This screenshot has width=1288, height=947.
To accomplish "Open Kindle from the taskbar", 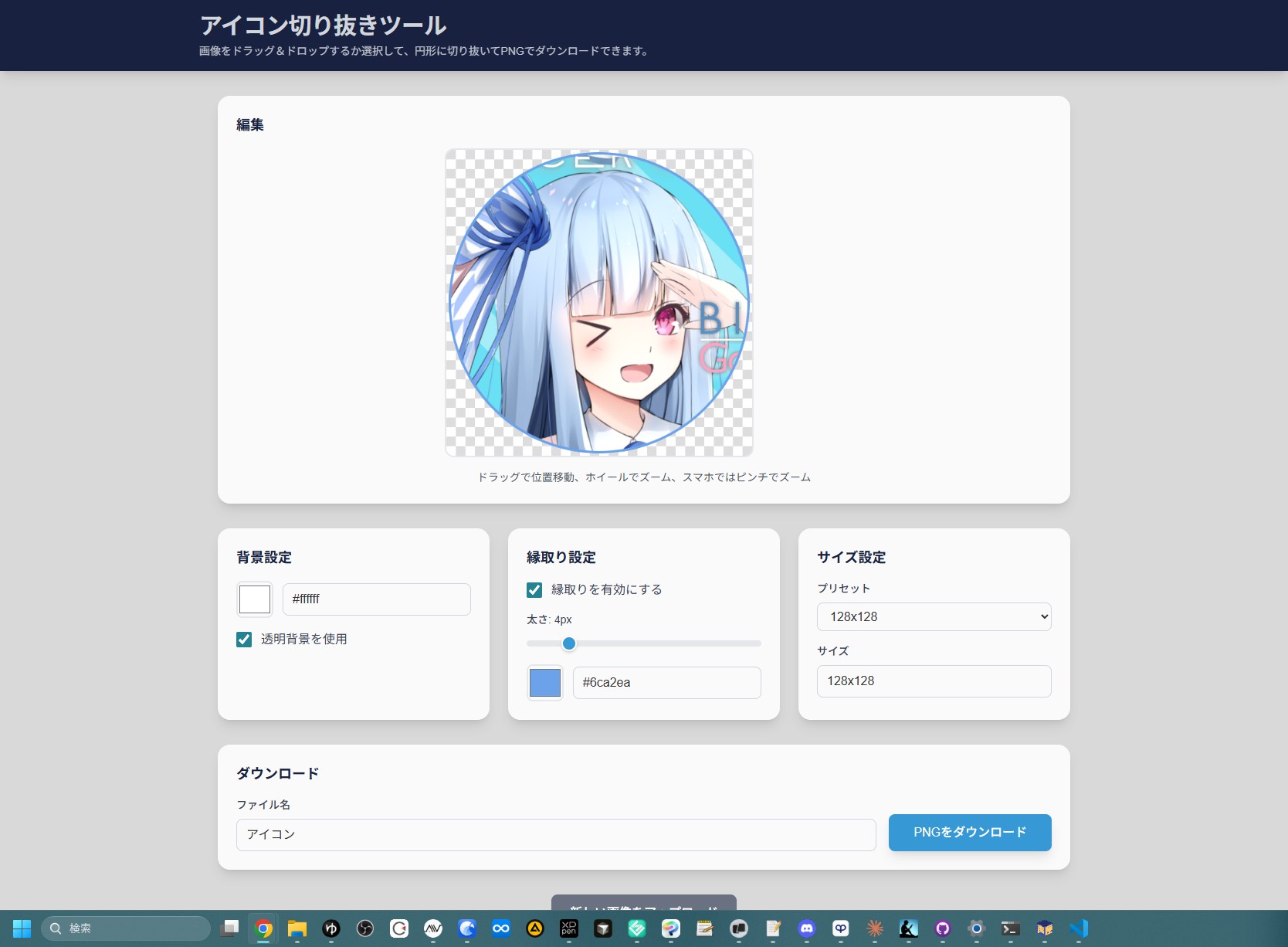I will tap(909, 928).
